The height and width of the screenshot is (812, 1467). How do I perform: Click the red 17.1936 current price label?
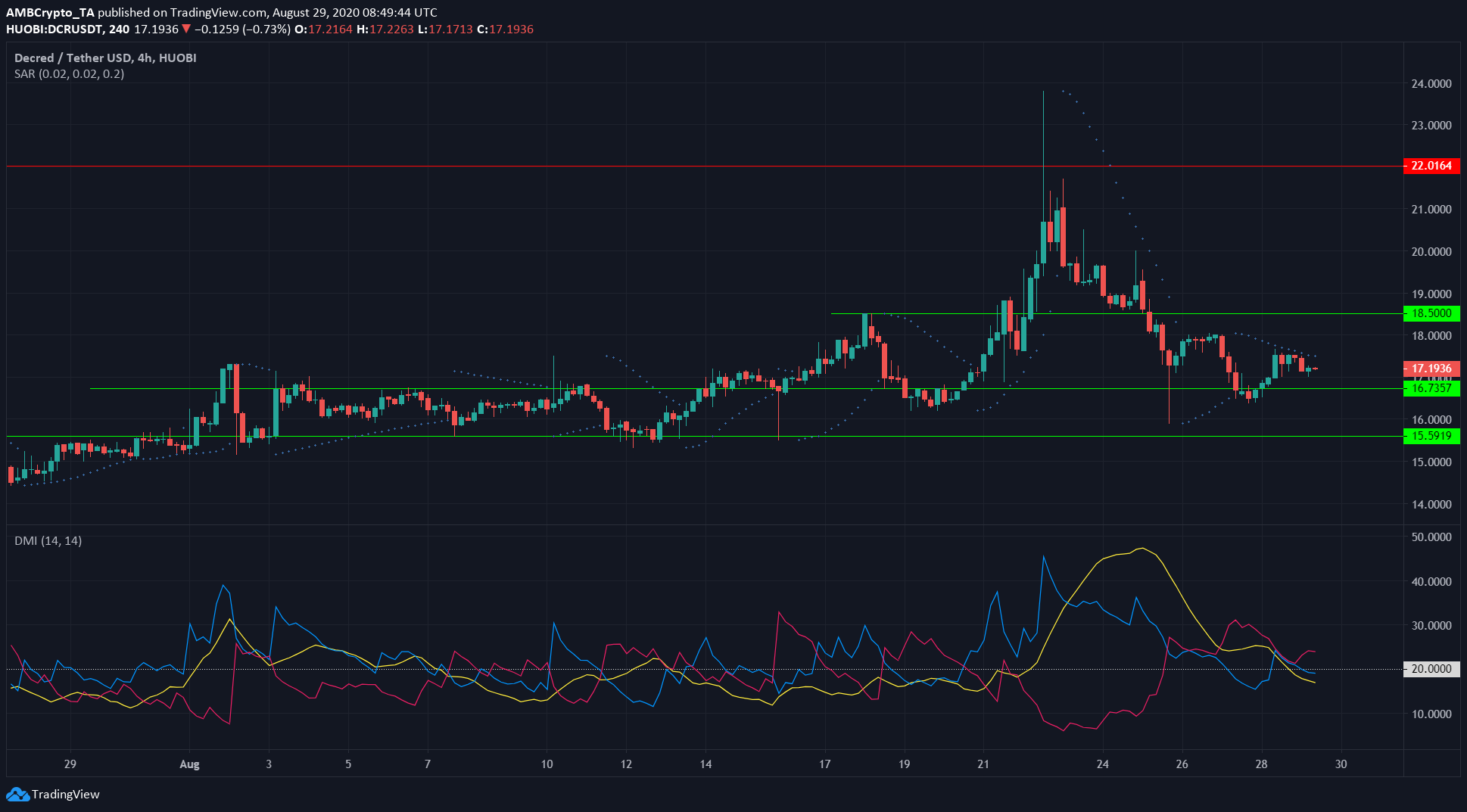coord(1431,369)
